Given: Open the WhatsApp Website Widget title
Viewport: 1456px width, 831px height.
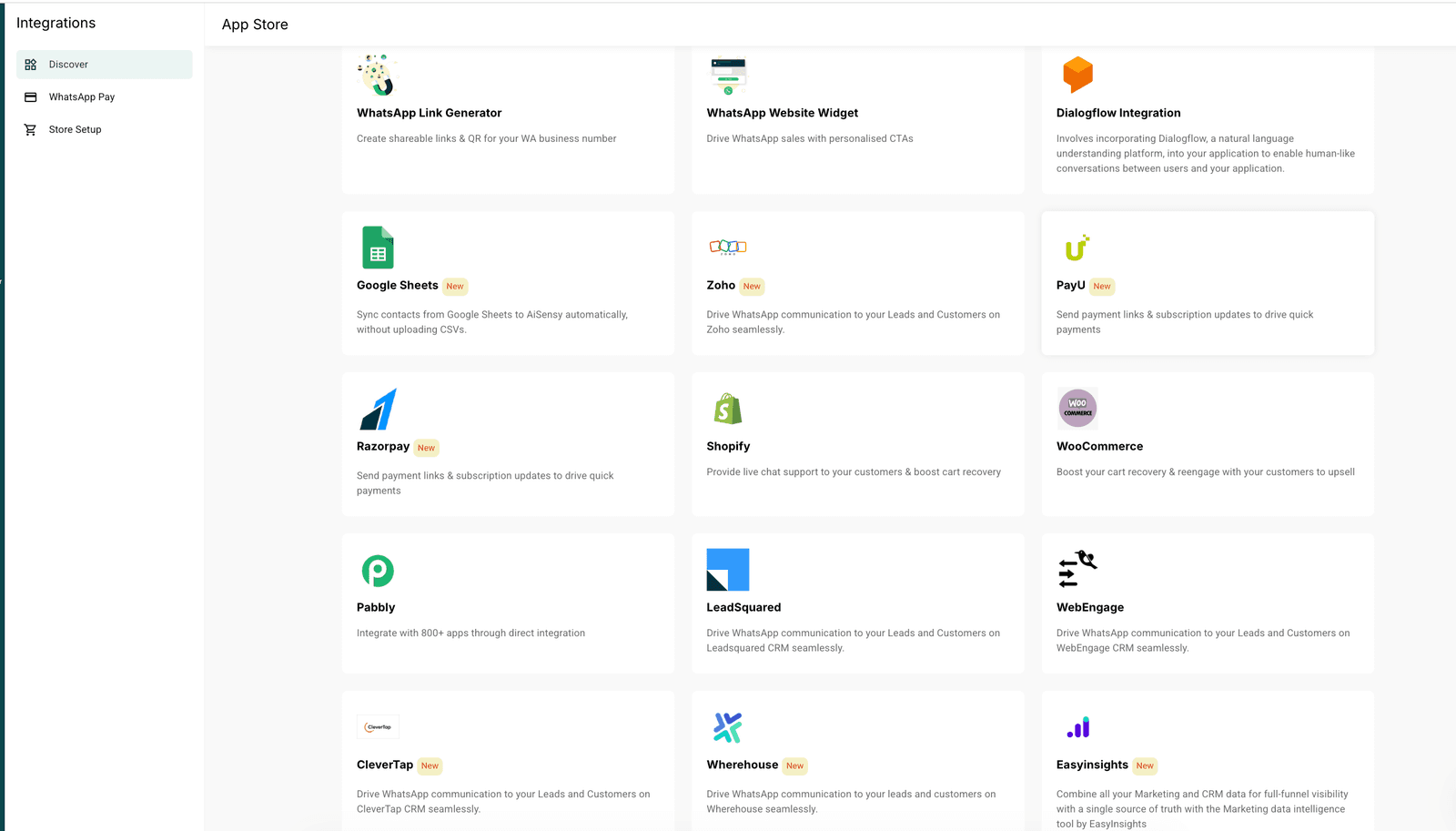Looking at the screenshot, I should (782, 113).
